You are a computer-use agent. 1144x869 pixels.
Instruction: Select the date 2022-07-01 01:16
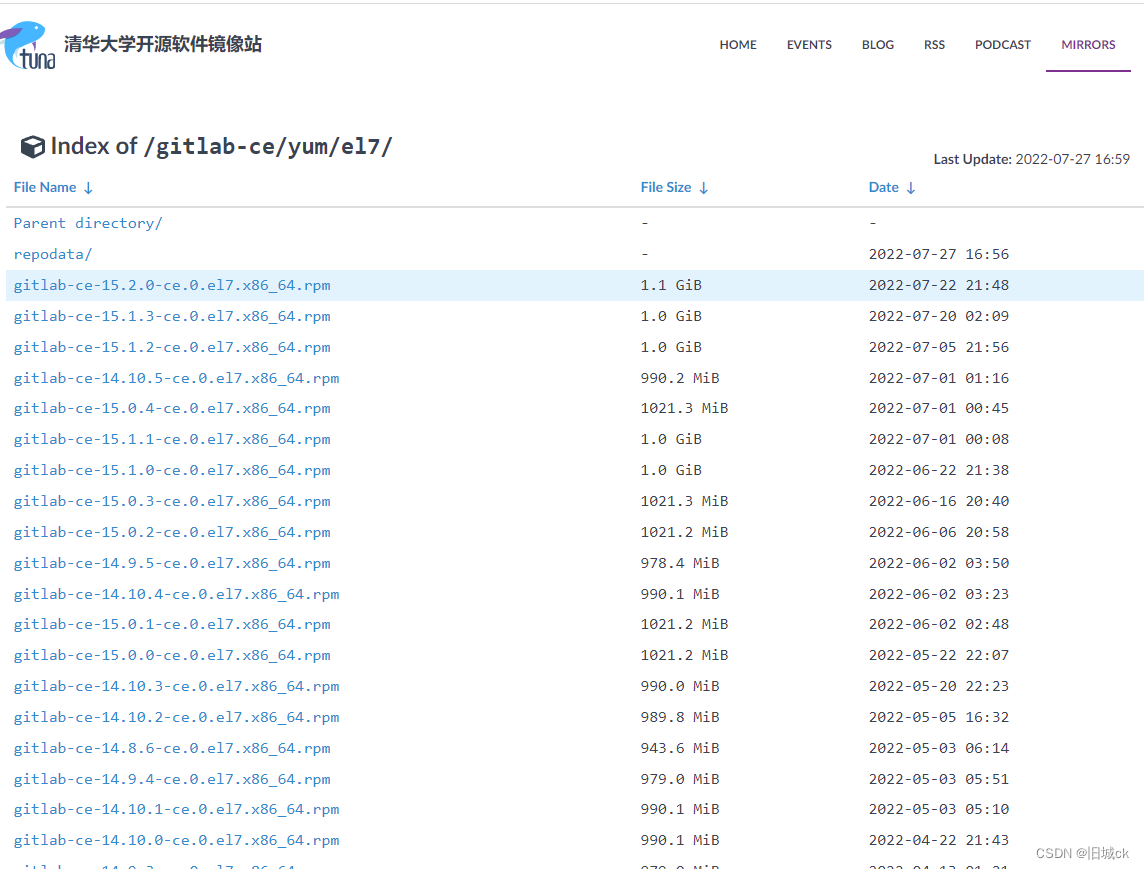tap(938, 378)
